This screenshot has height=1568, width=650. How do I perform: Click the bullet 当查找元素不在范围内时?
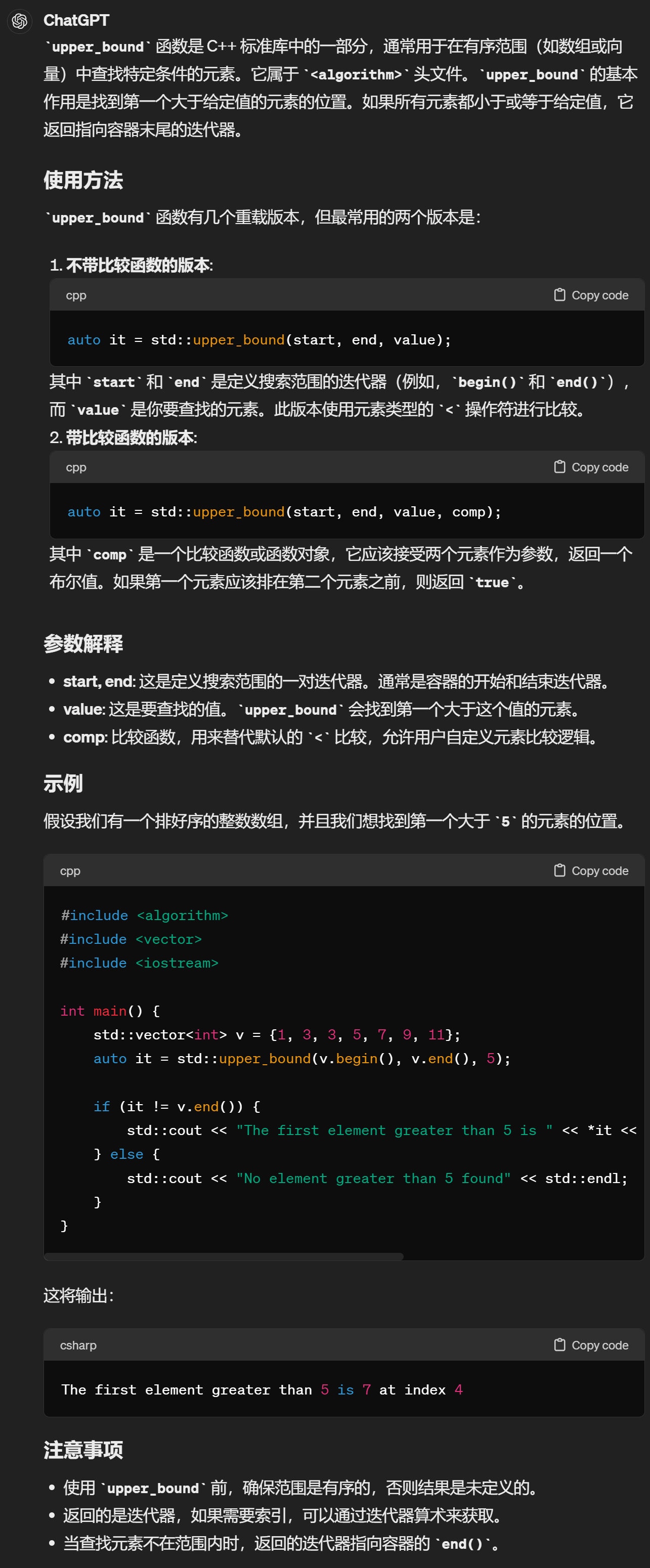pyautogui.click(x=282, y=1544)
